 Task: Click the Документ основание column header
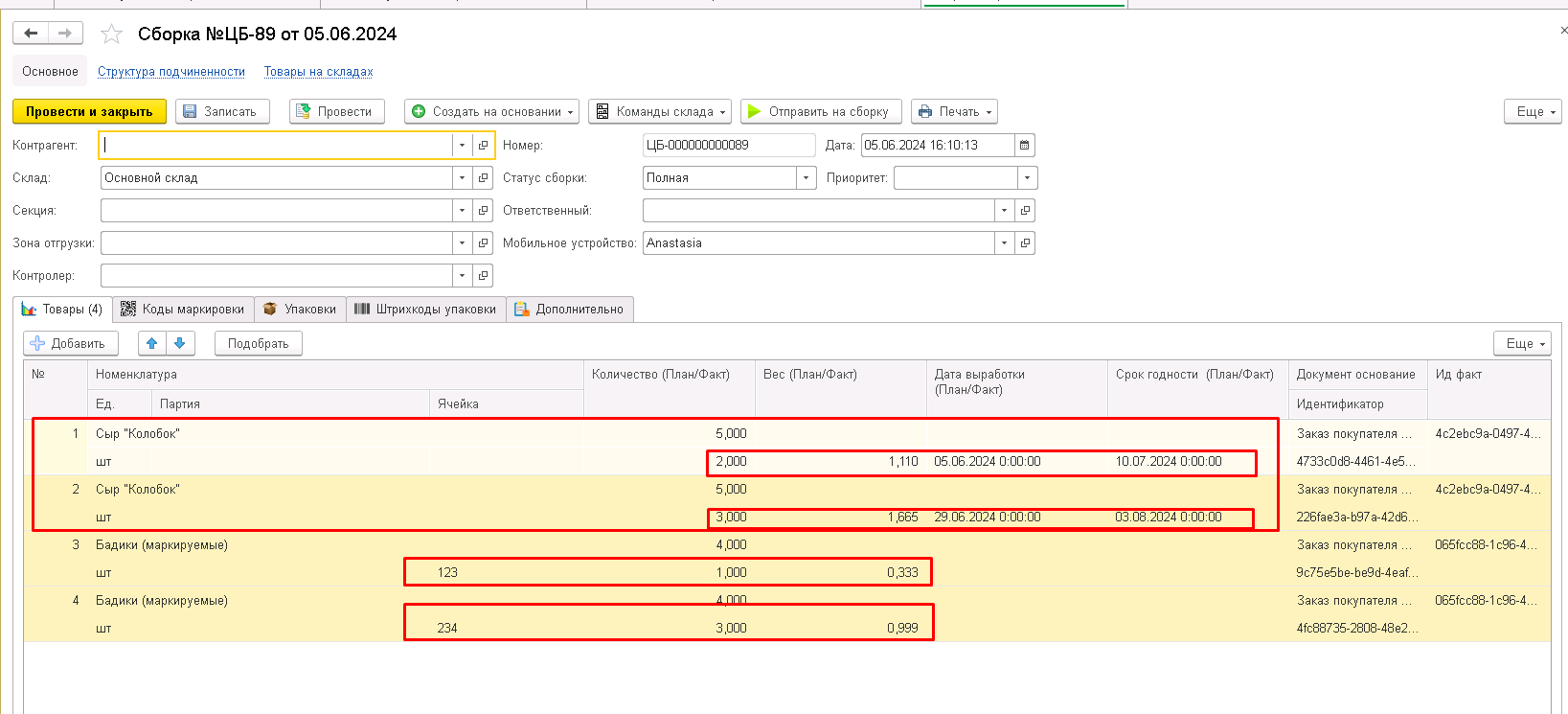point(1357,375)
